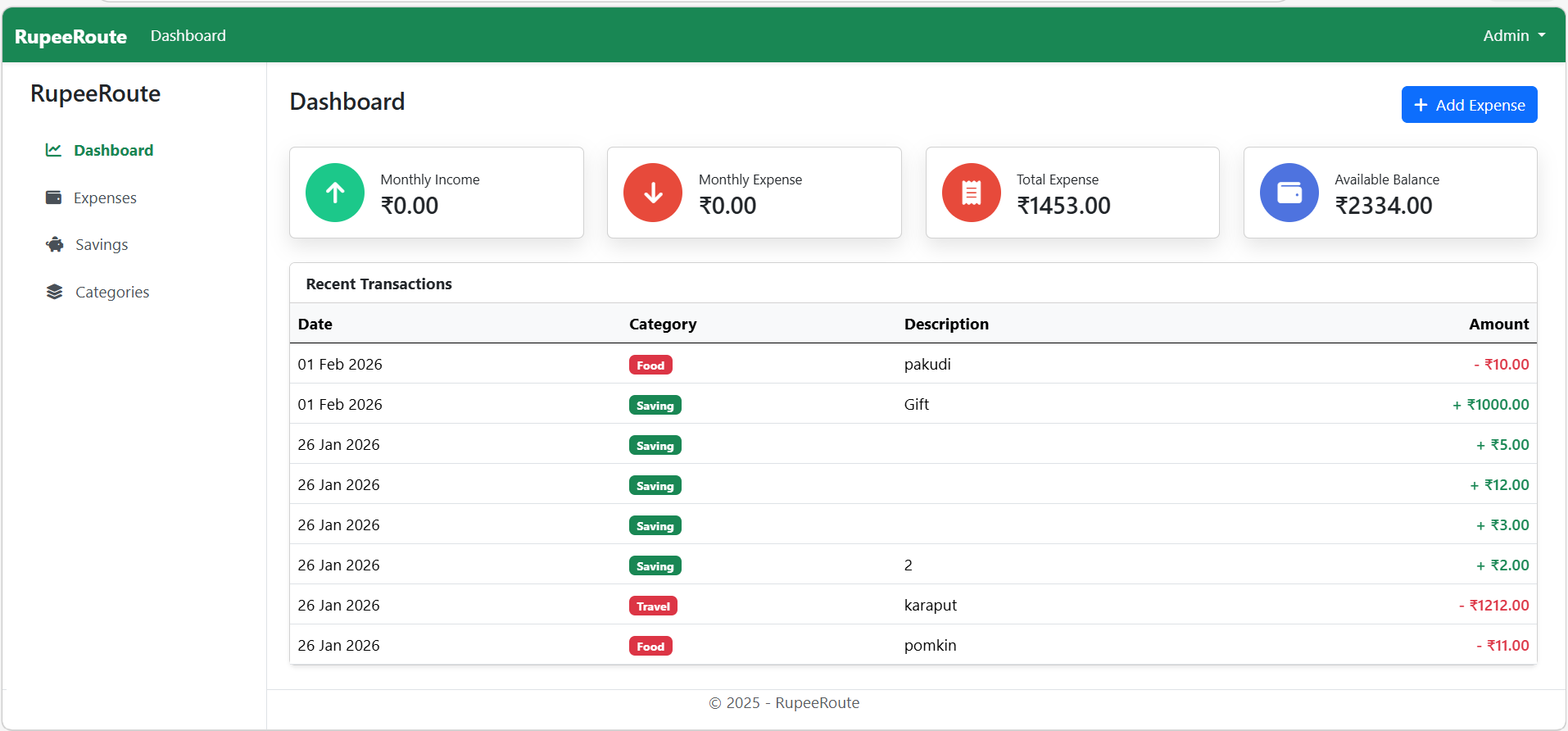
Task: Go to Categories in sidebar menu
Action: pos(112,292)
